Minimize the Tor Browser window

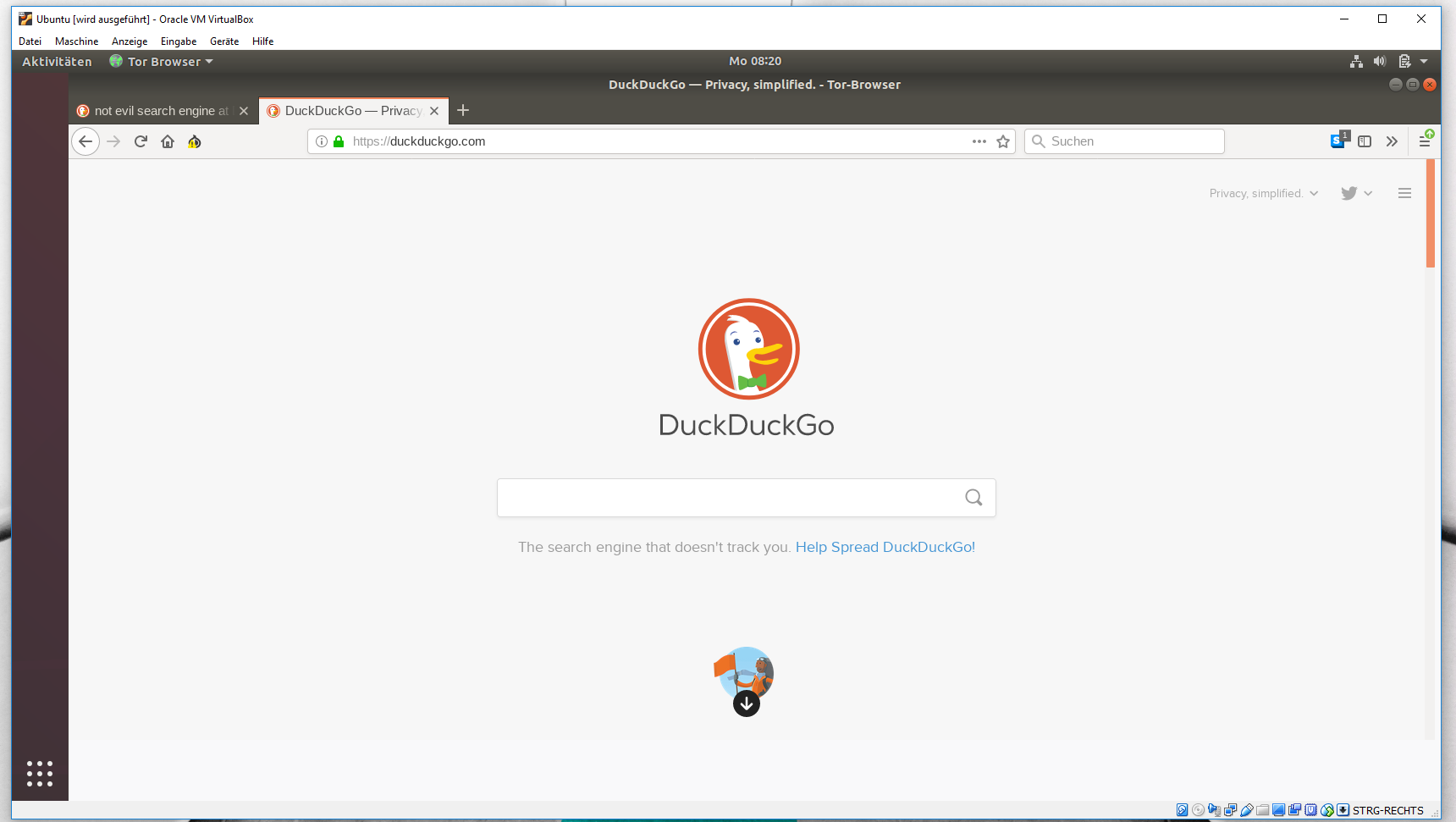click(1396, 85)
